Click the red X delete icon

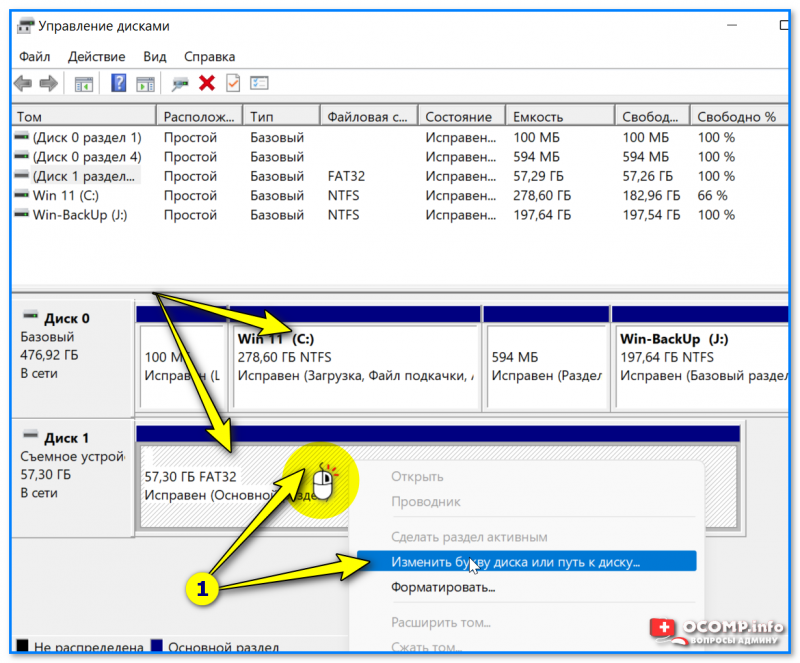tap(207, 83)
